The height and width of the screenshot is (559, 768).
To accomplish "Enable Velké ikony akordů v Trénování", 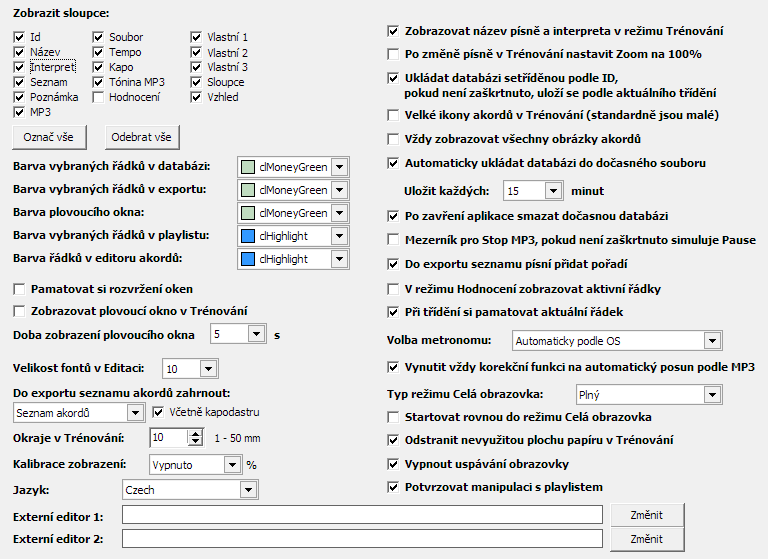I will point(393,115).
